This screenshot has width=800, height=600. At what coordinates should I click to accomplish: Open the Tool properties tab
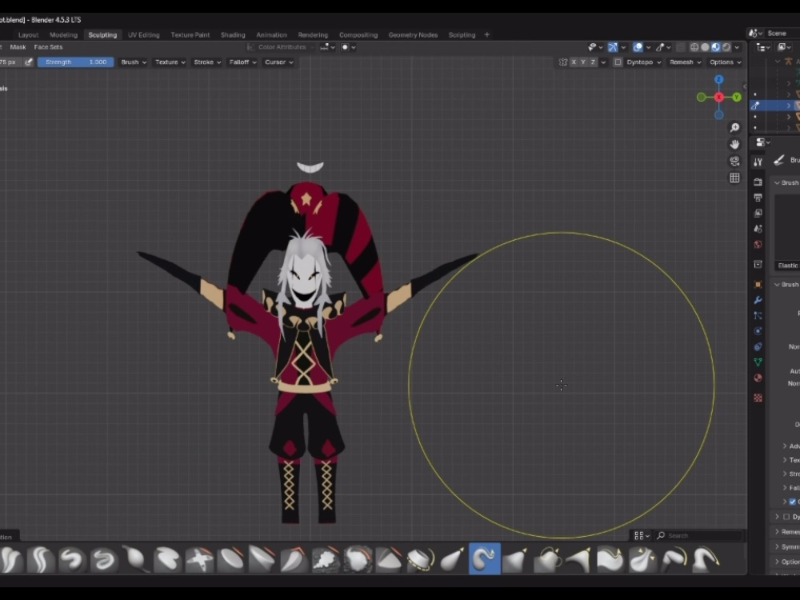(758, 162)
